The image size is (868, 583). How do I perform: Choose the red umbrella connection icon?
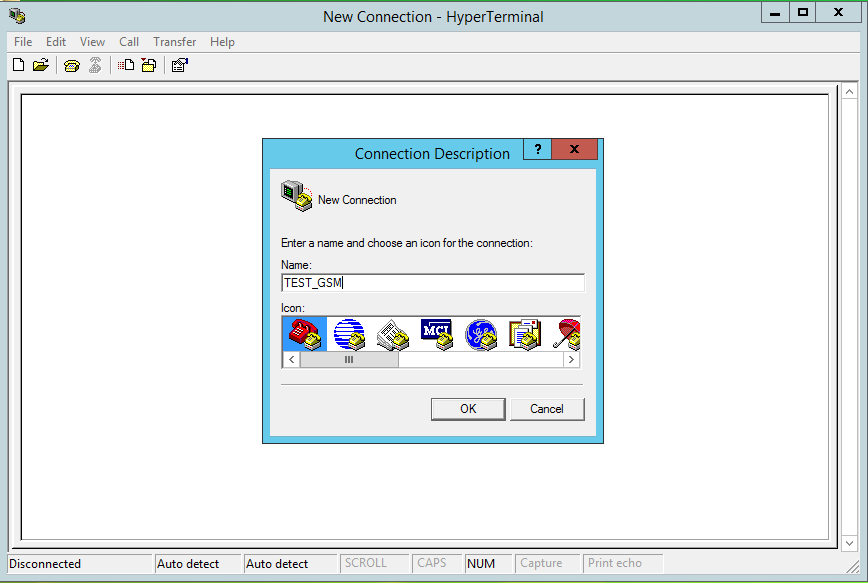(x=566, y=334)
